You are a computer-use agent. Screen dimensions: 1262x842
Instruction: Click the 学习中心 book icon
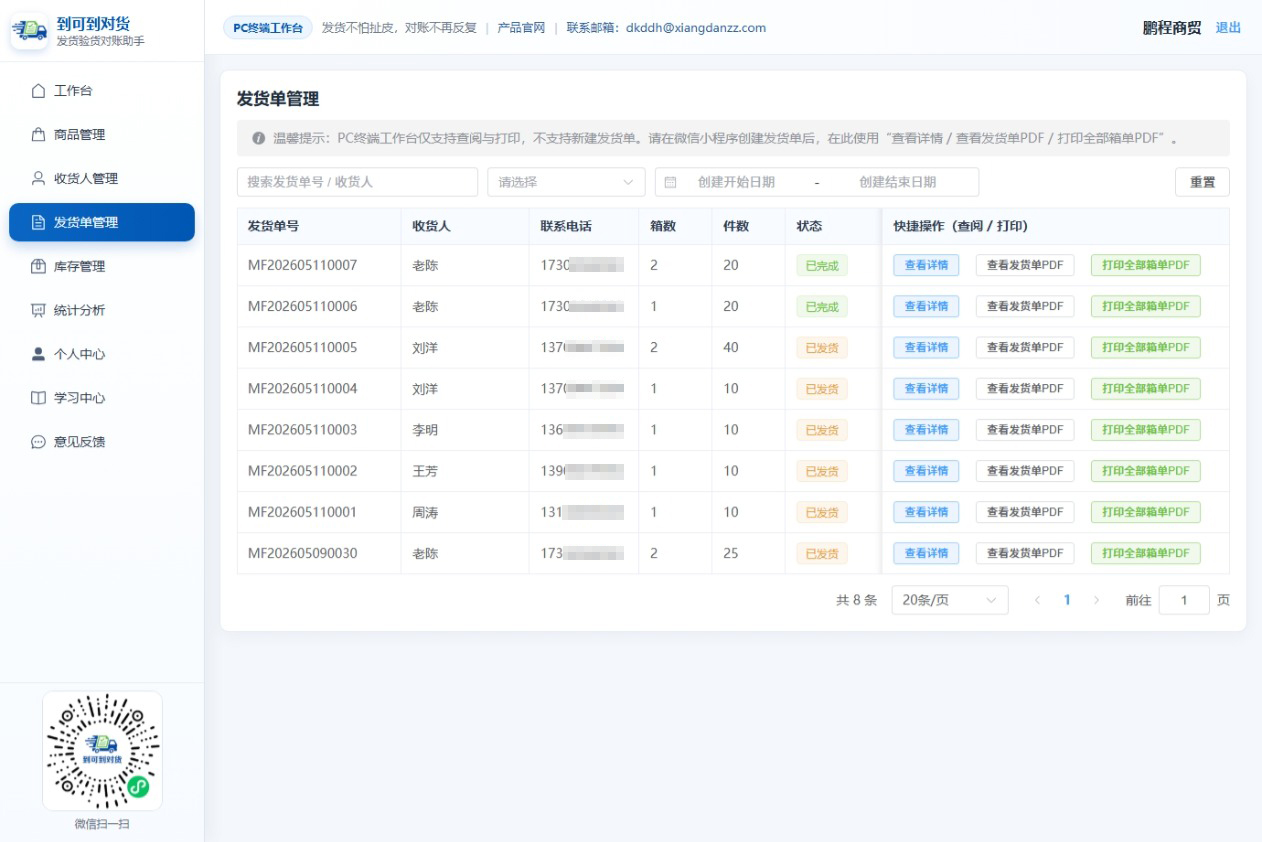click(x=38, y=398)
